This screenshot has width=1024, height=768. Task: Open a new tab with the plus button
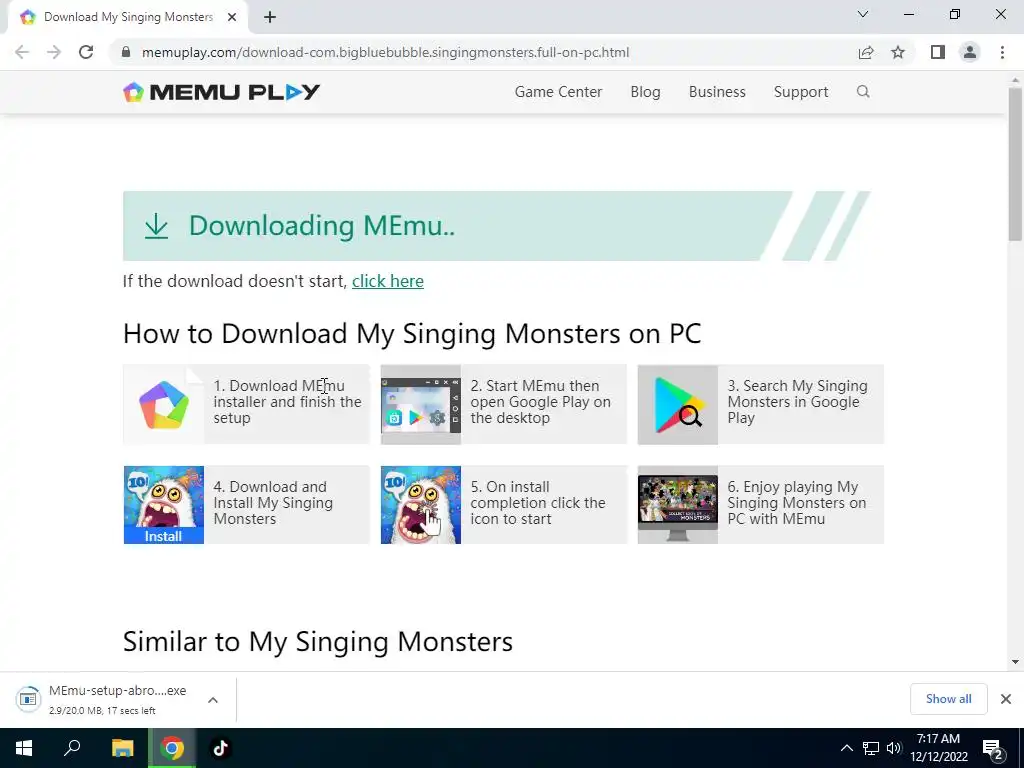[x=270, y=18]
